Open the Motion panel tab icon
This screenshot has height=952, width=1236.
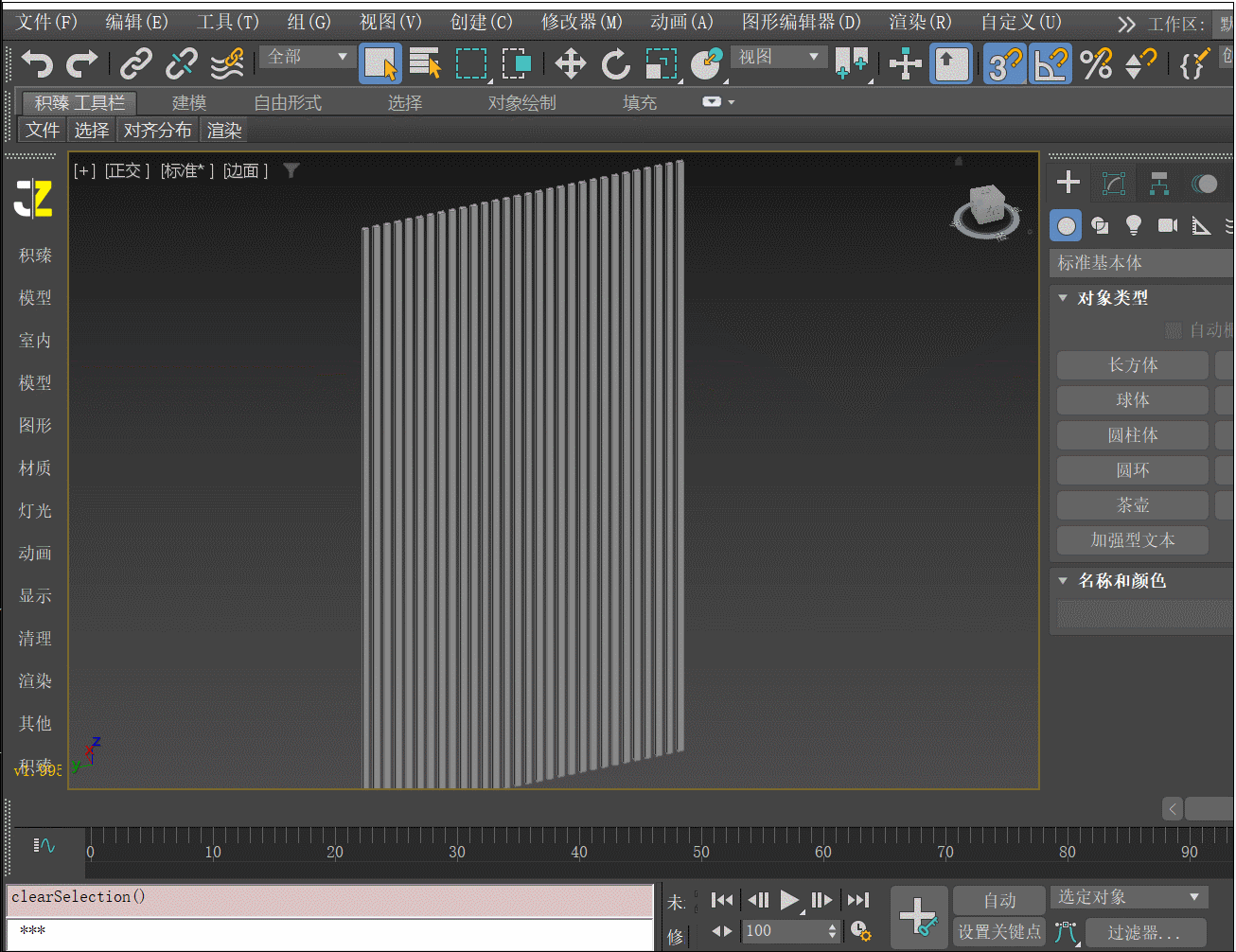coord(1205,183)
